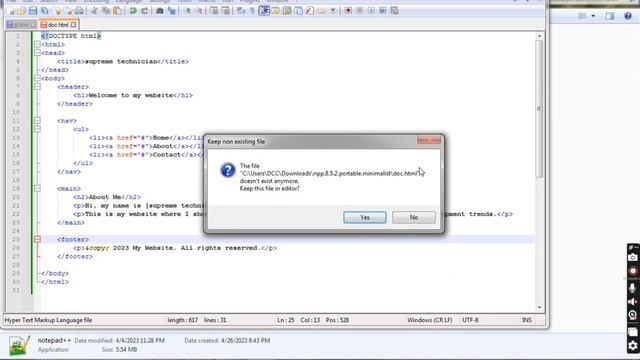Click the Stop macro recording icon
640x360 pixels.
(360, 11)
